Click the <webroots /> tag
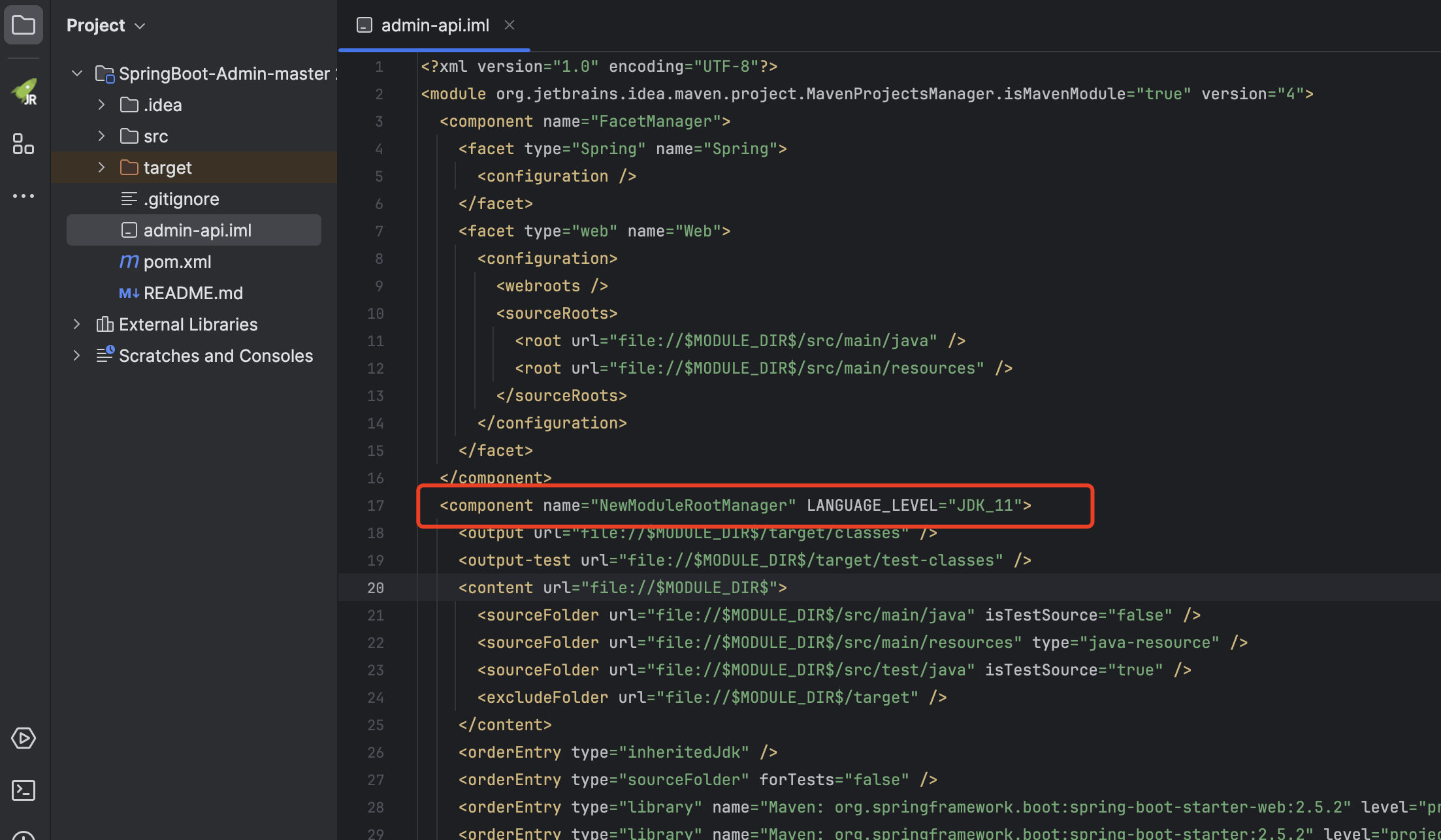 pyautogui.click(x=552, y=286)
